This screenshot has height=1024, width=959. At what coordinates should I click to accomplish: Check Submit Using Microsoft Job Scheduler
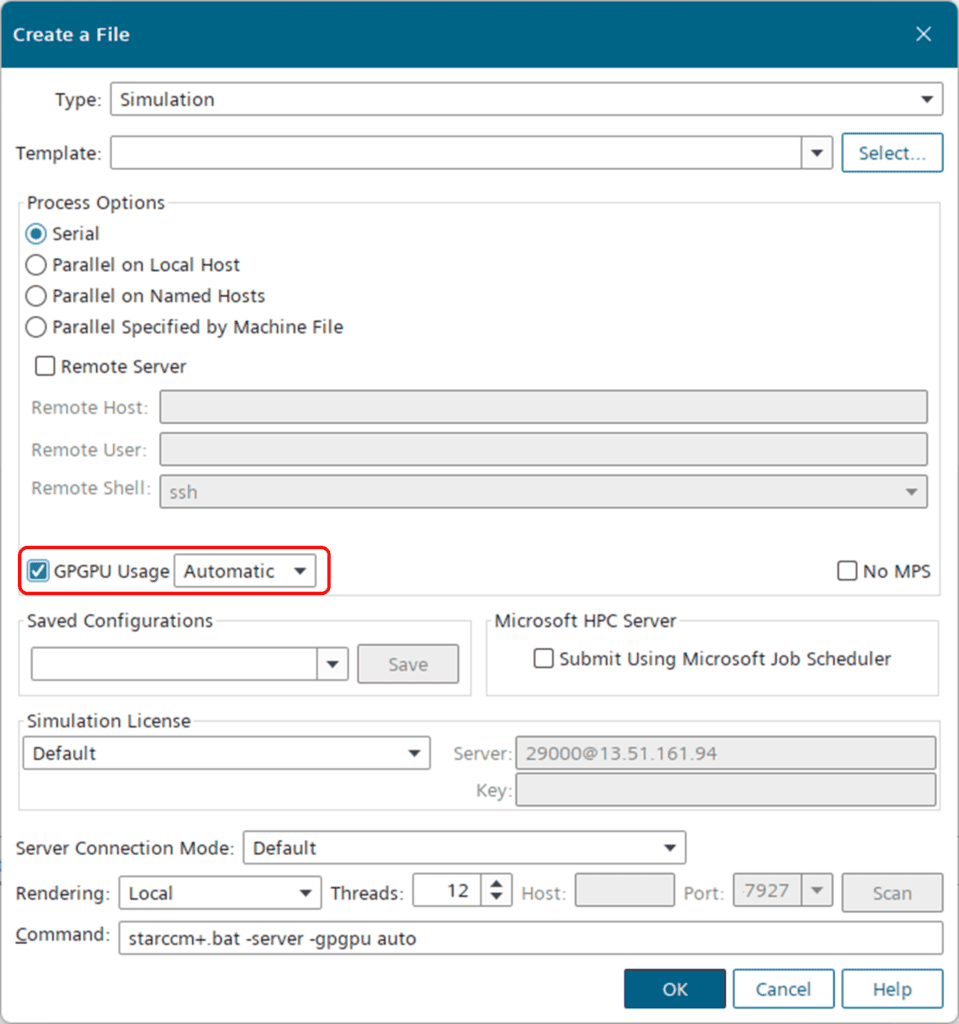(544, 659)
